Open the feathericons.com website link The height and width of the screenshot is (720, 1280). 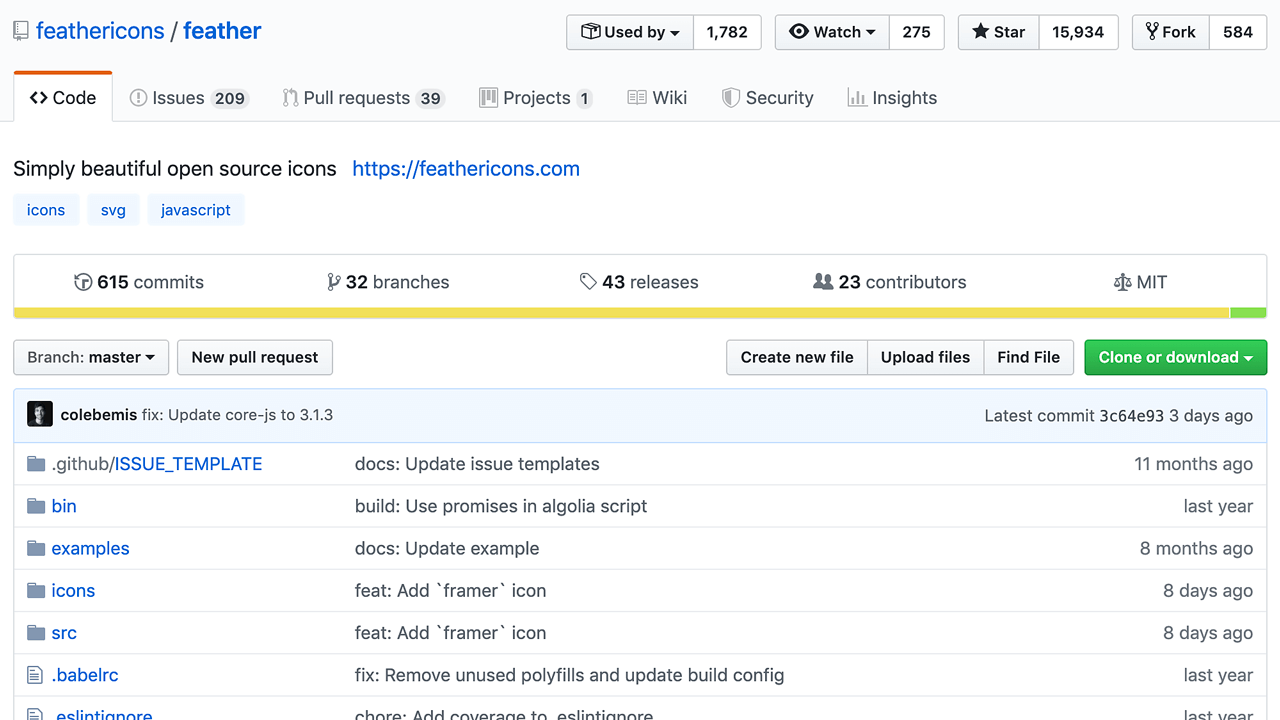coord(466,169)
